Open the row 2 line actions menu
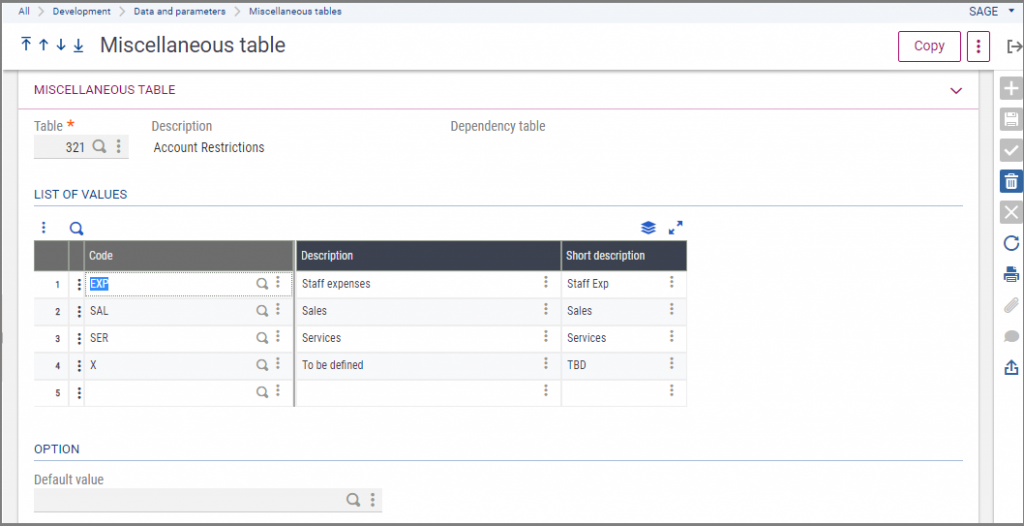 click(79, 312)
